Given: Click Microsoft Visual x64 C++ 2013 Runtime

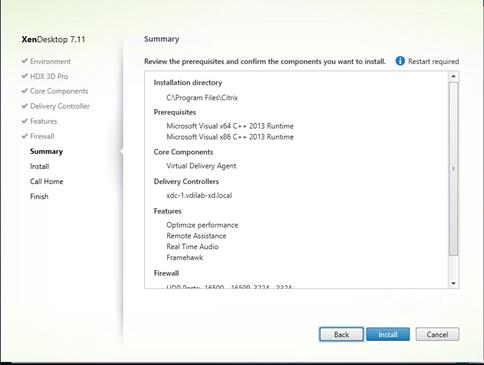Looking at the screenshot, I should [230, 126].
